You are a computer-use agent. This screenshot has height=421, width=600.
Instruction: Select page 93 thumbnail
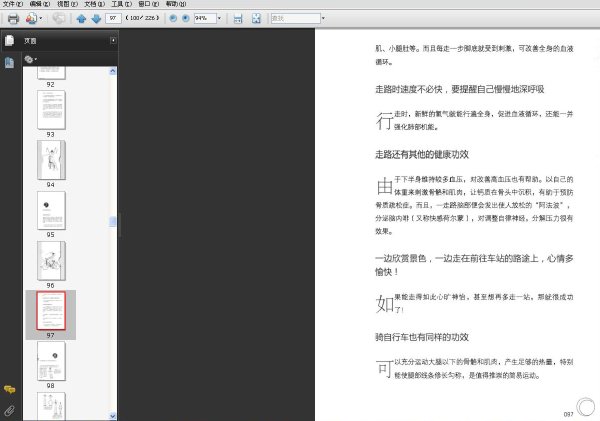coord(51,110)
